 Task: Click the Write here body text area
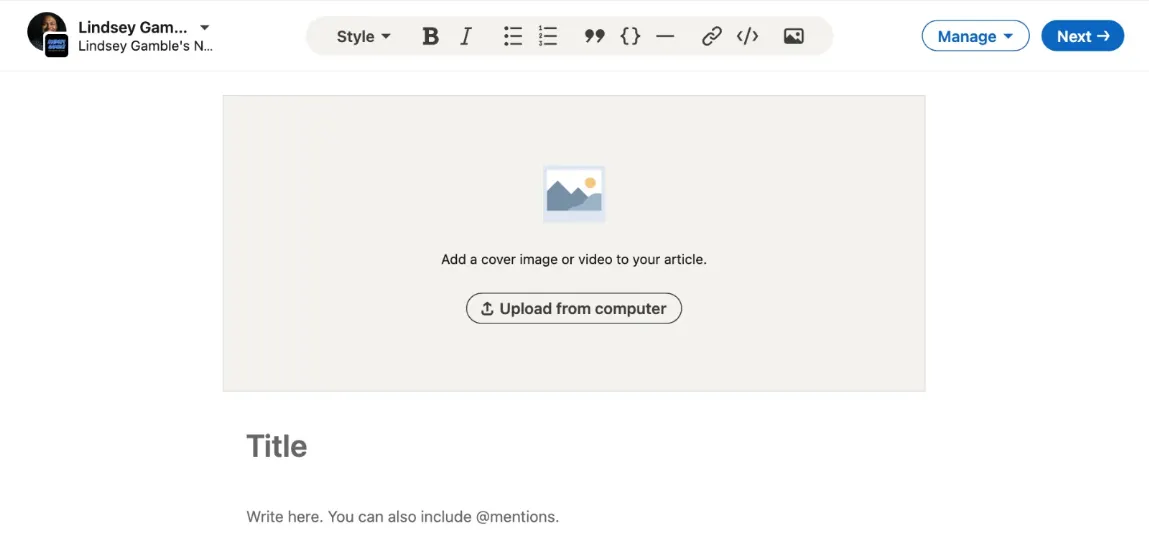(402, 517)
